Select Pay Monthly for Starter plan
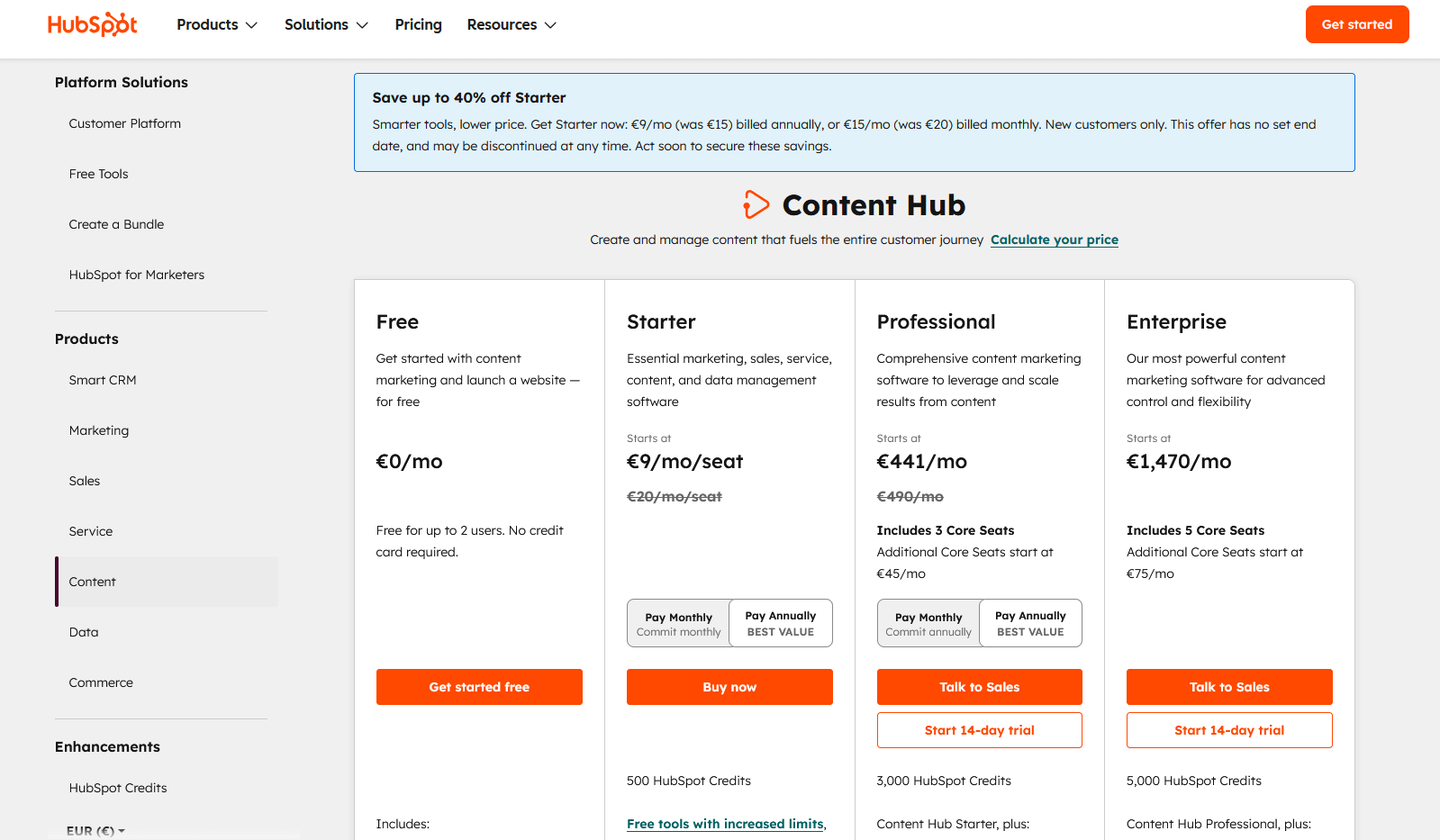The height and width of the screenshot is (840, 1440). (x=678, y=623)
